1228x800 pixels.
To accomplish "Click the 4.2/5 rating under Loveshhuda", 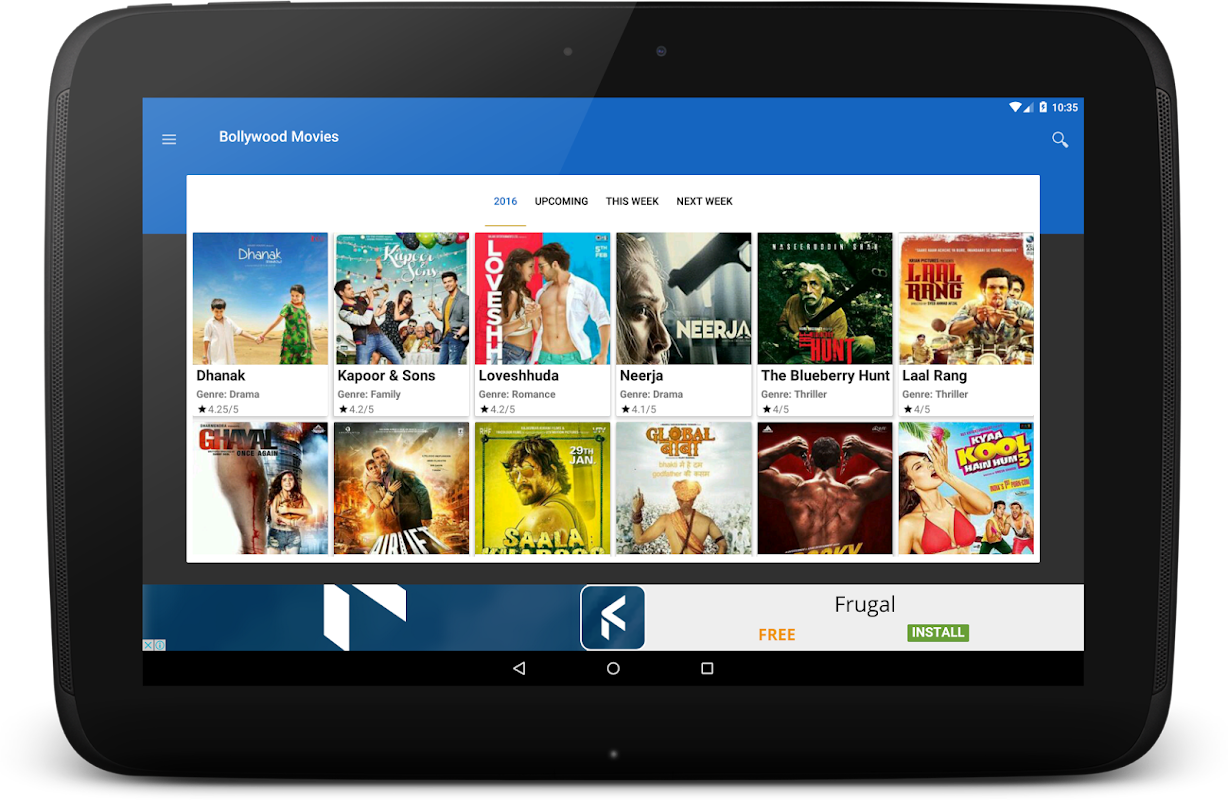I will click(x=497, y=409).
